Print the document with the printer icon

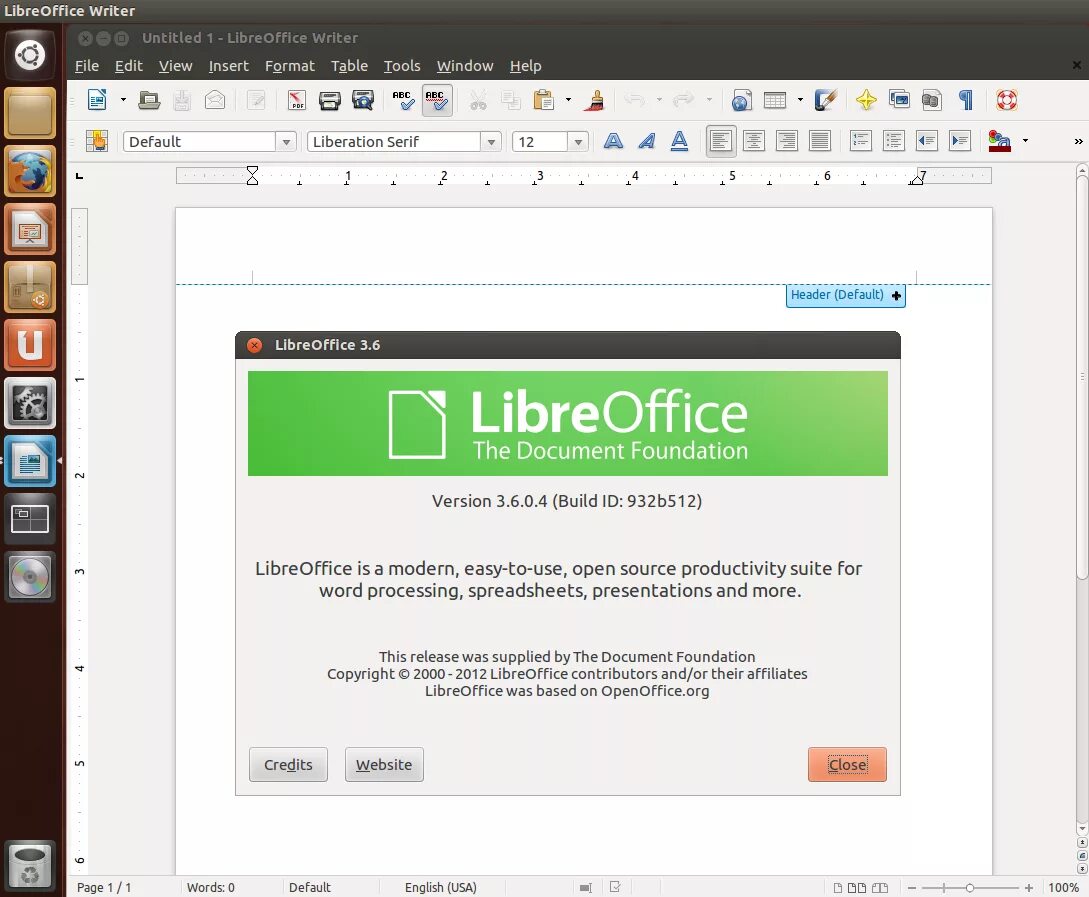pos(329,100)
